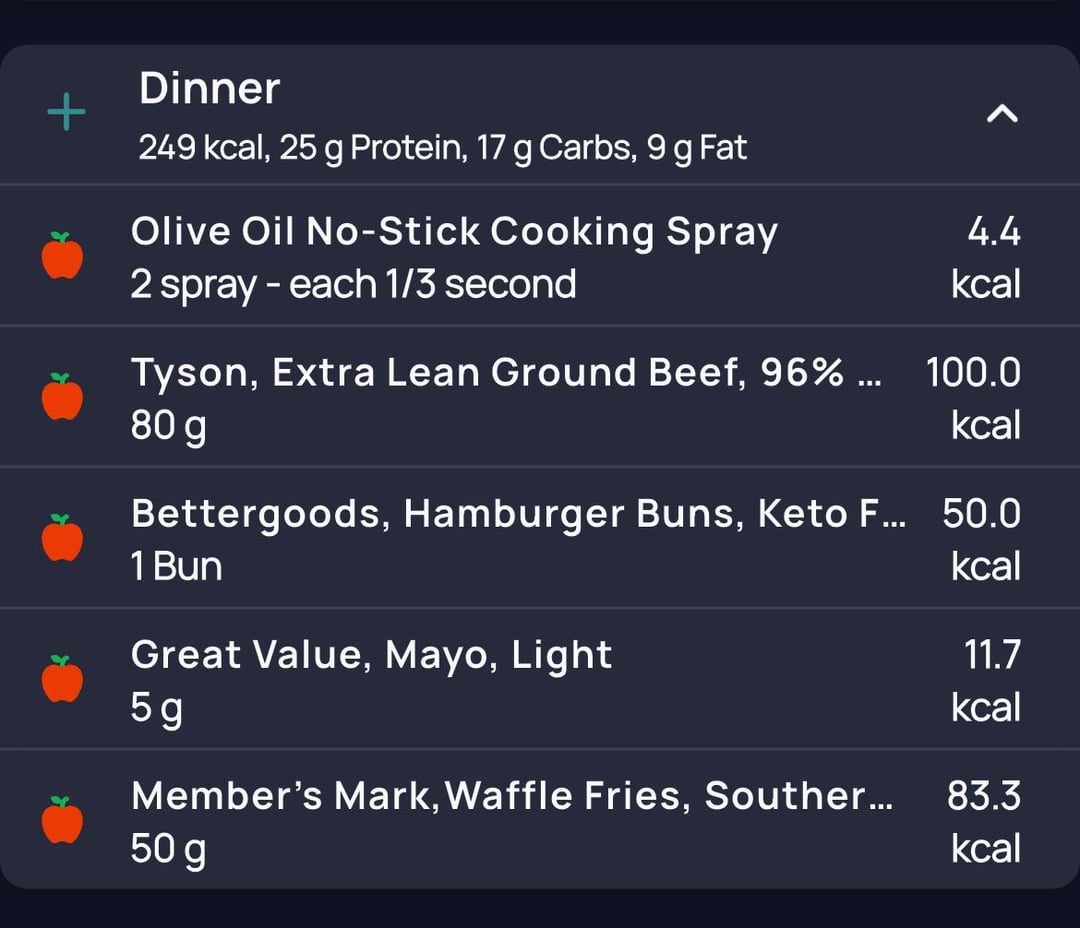
Task: Tap the 50.0 kcal value
Action: (x=981, y=514)
